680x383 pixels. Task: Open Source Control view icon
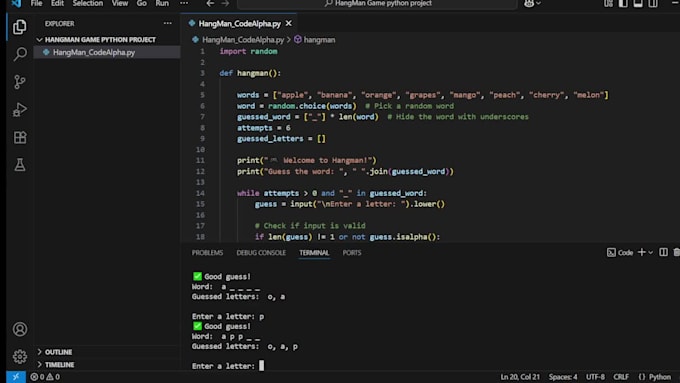(x=20, y=82)
